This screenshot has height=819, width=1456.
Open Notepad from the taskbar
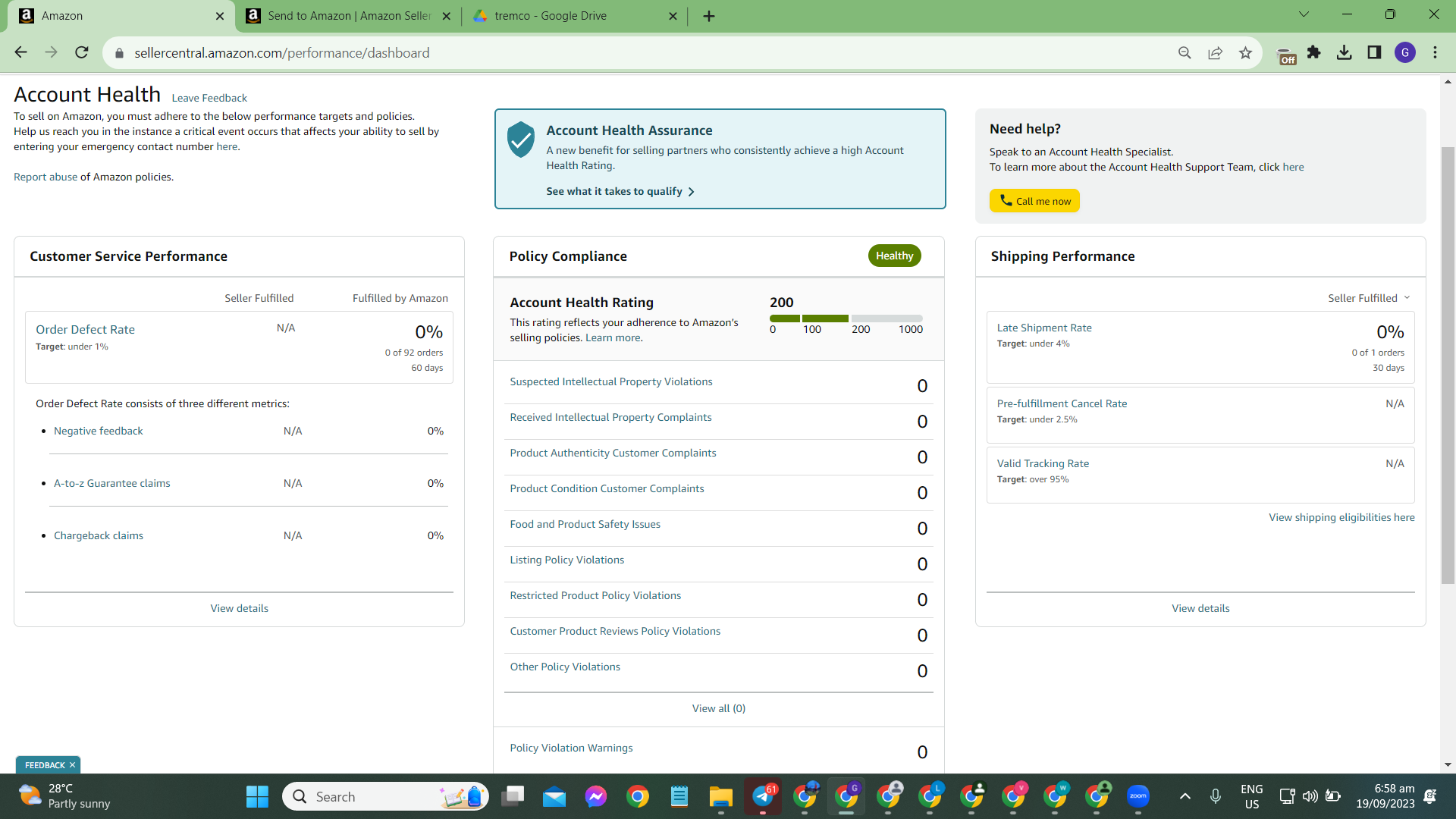pos(679,796)
